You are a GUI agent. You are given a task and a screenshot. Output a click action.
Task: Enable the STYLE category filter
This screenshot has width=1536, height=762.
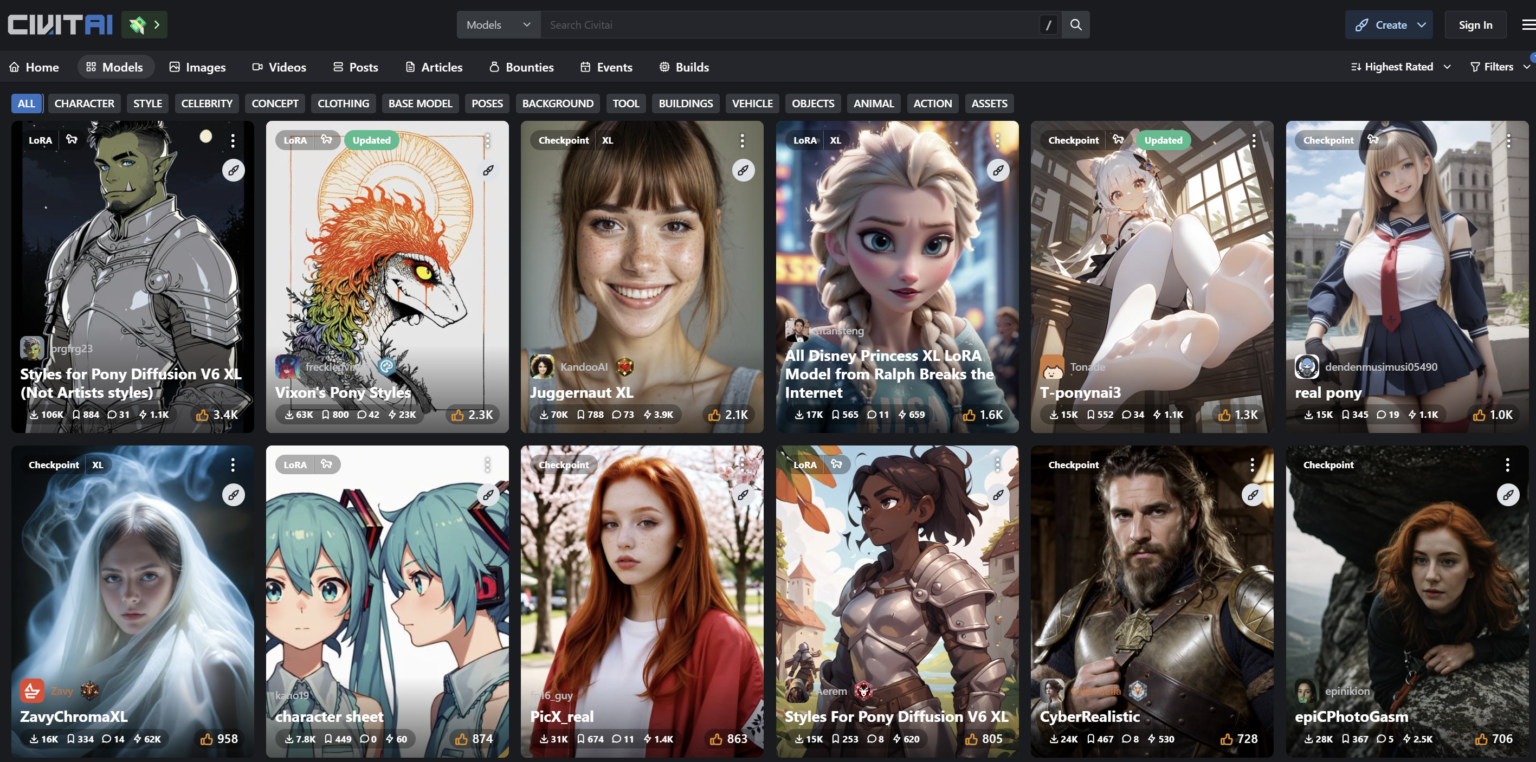[148, 103]
